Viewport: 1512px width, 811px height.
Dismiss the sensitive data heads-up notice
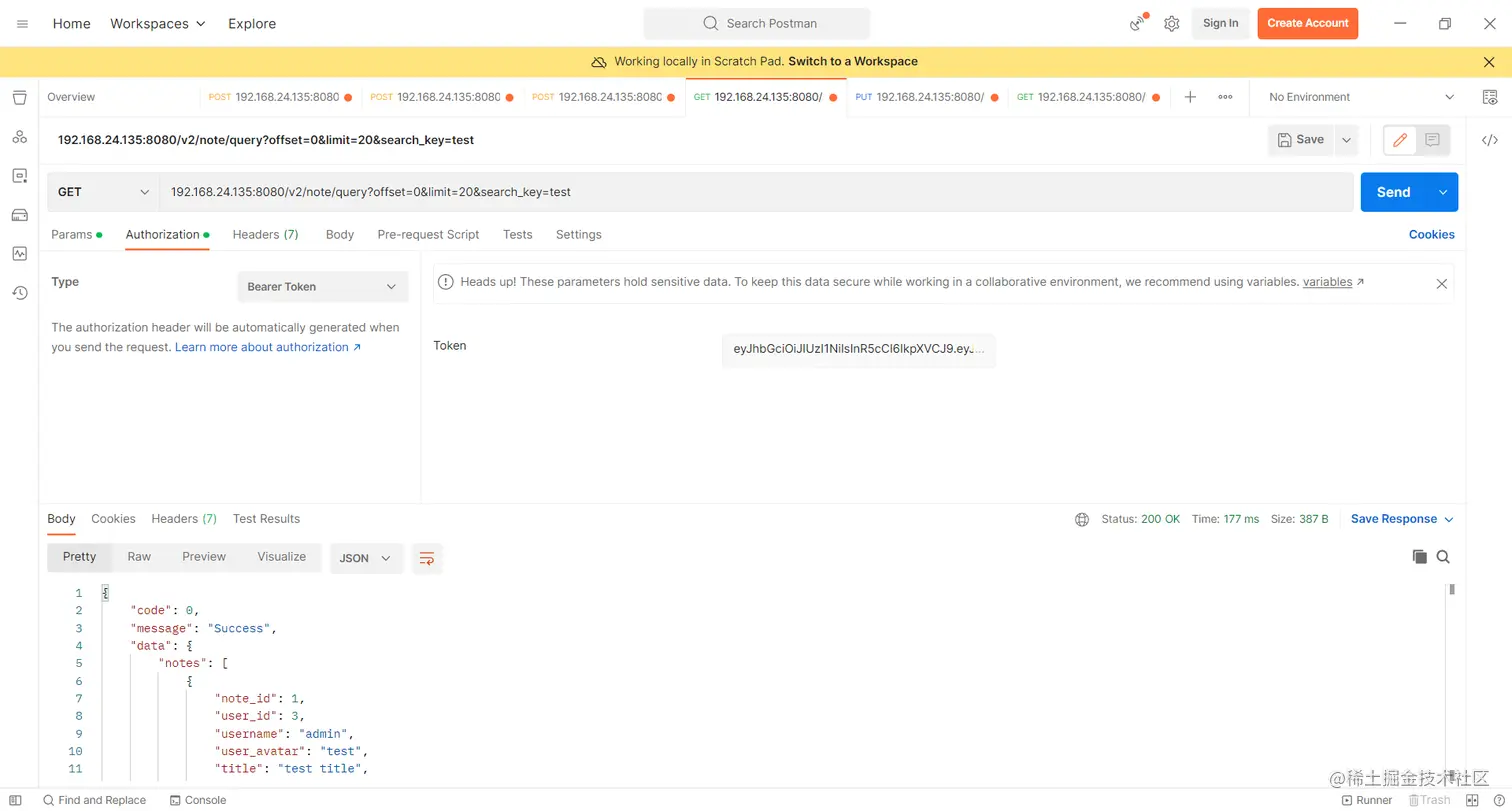1441,283
